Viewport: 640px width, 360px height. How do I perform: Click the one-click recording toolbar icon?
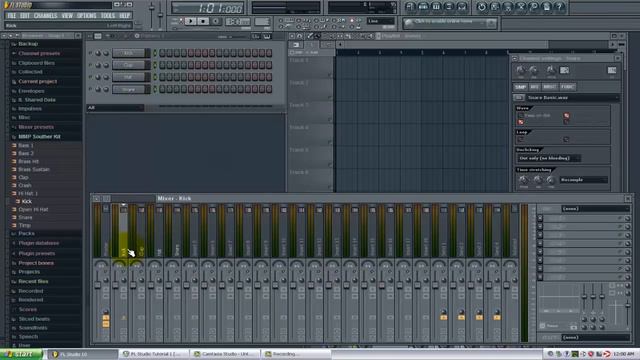534,7
